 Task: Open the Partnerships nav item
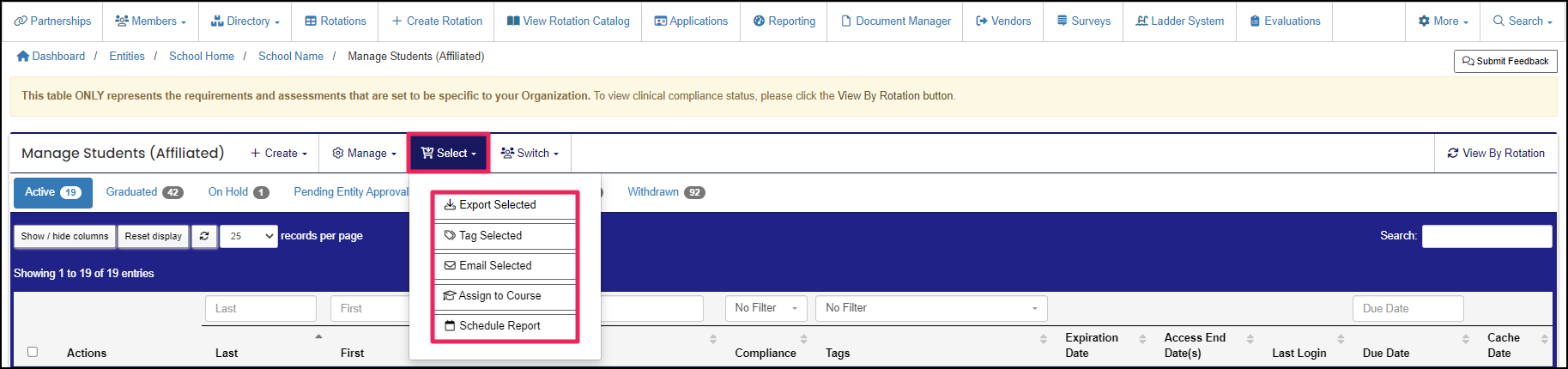(52, 21)
